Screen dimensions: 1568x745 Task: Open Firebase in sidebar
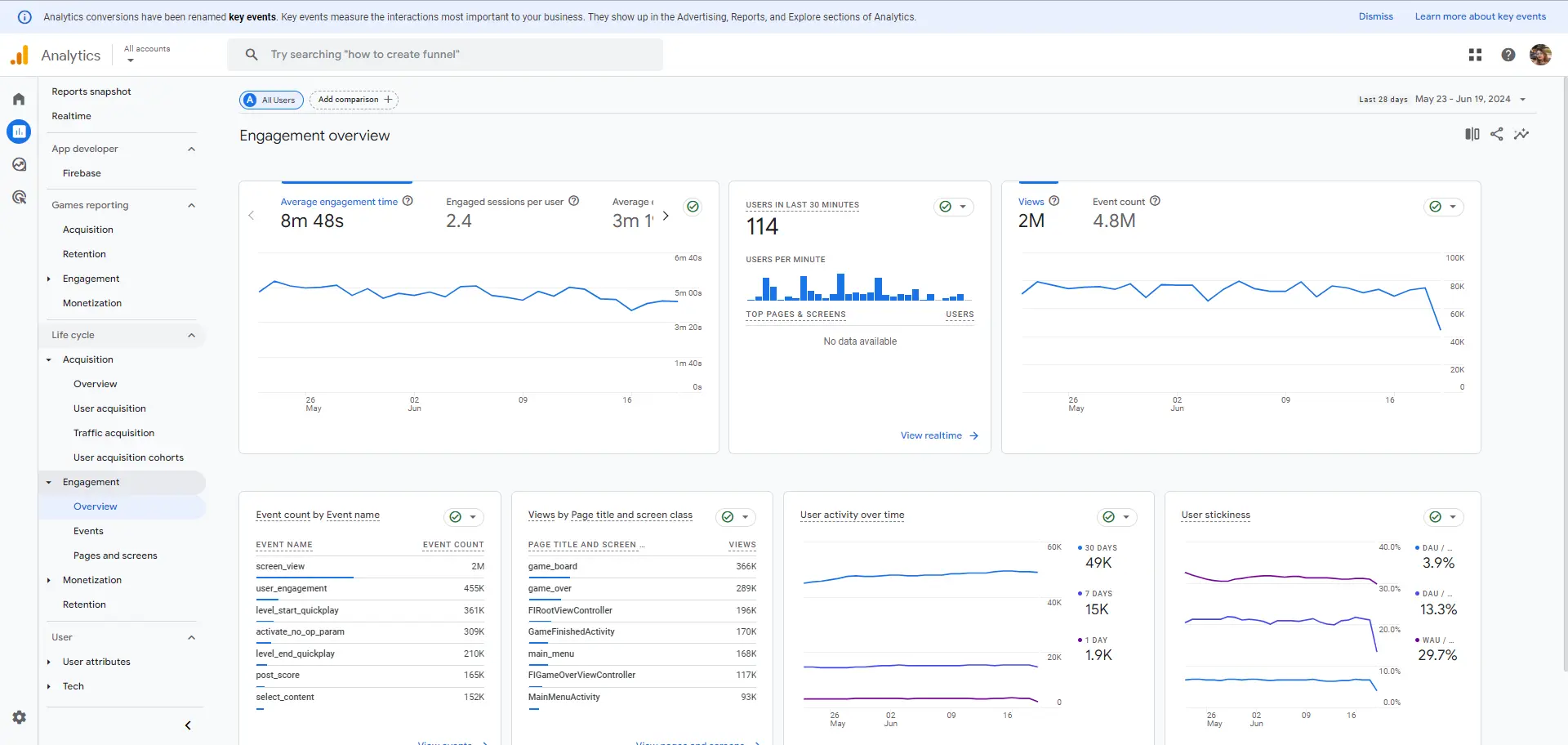(x=82, y=173)
